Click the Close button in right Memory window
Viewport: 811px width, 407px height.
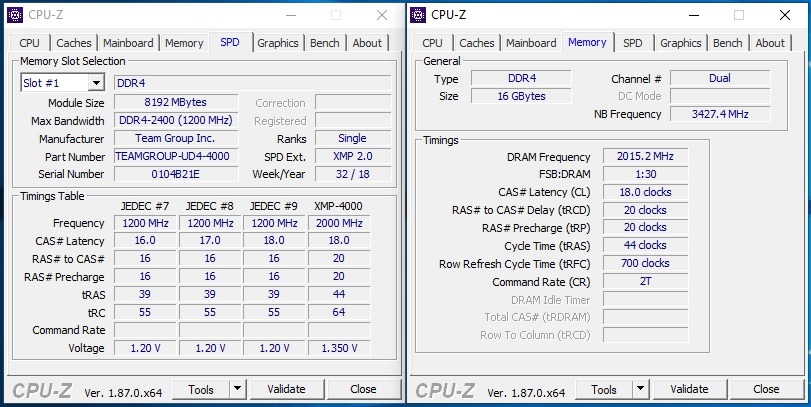(766, 389)
